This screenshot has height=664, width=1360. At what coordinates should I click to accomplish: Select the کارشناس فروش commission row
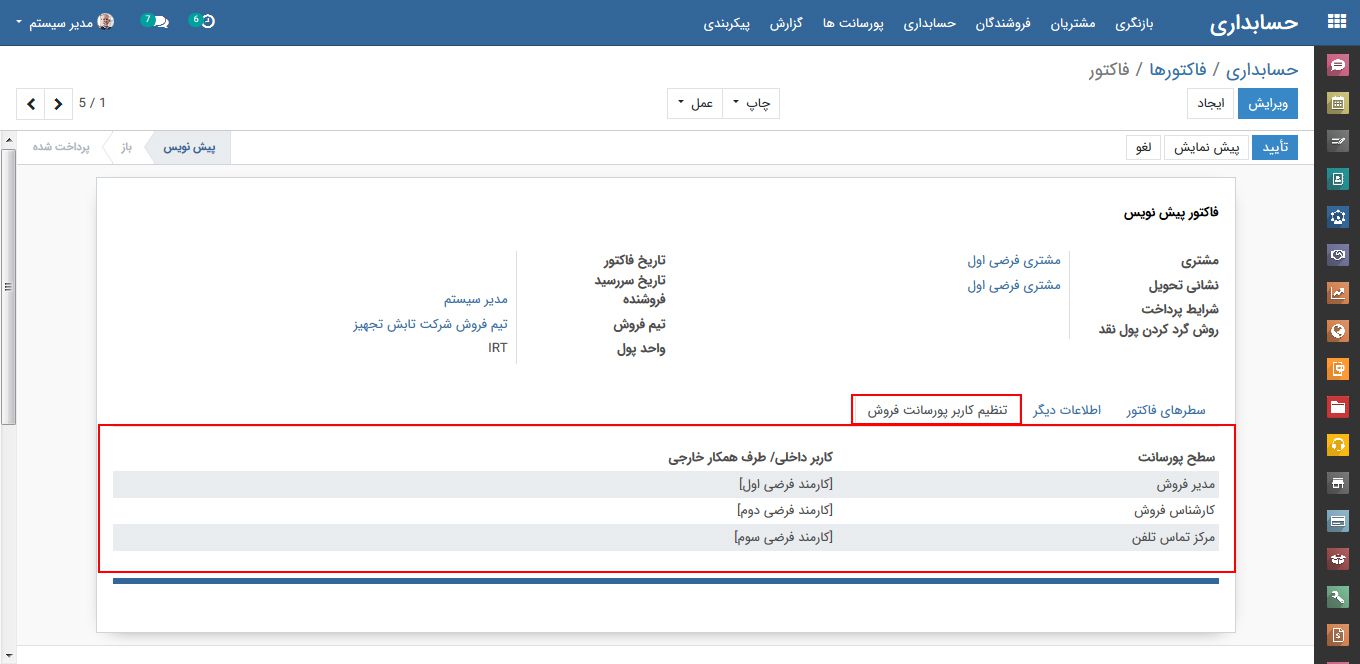[666, 511]
